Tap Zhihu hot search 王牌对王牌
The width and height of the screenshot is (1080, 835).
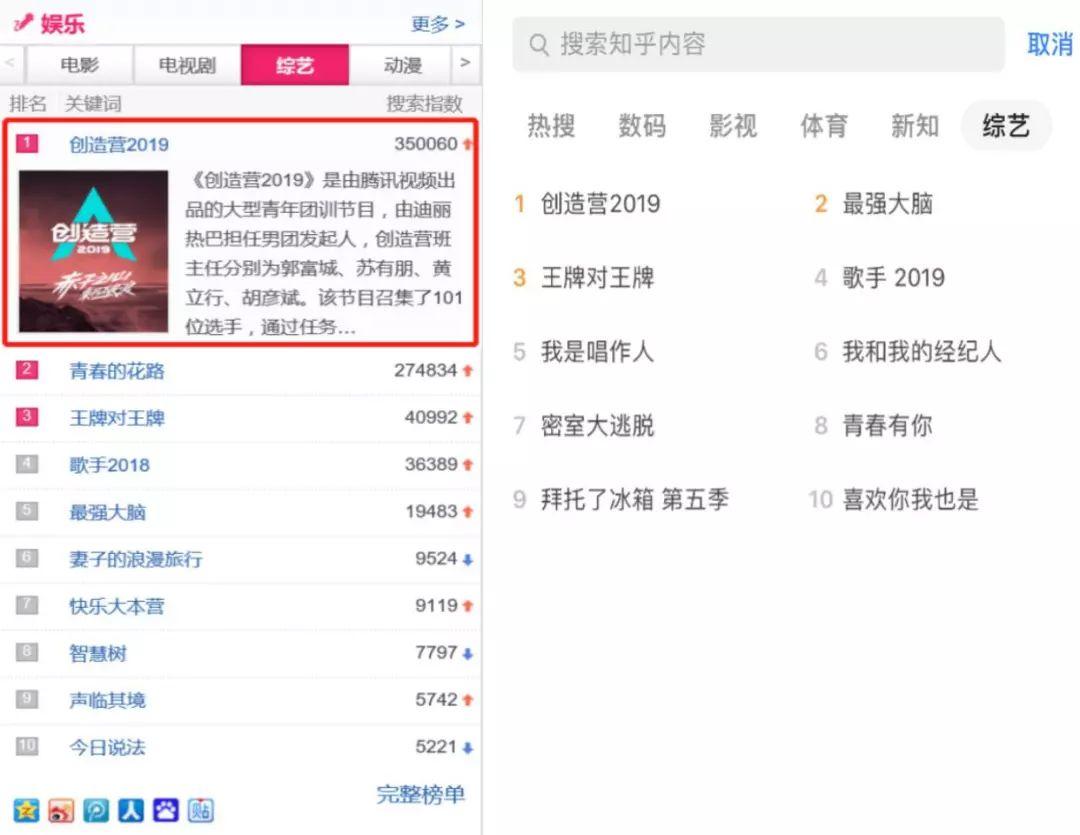point(597,278)
